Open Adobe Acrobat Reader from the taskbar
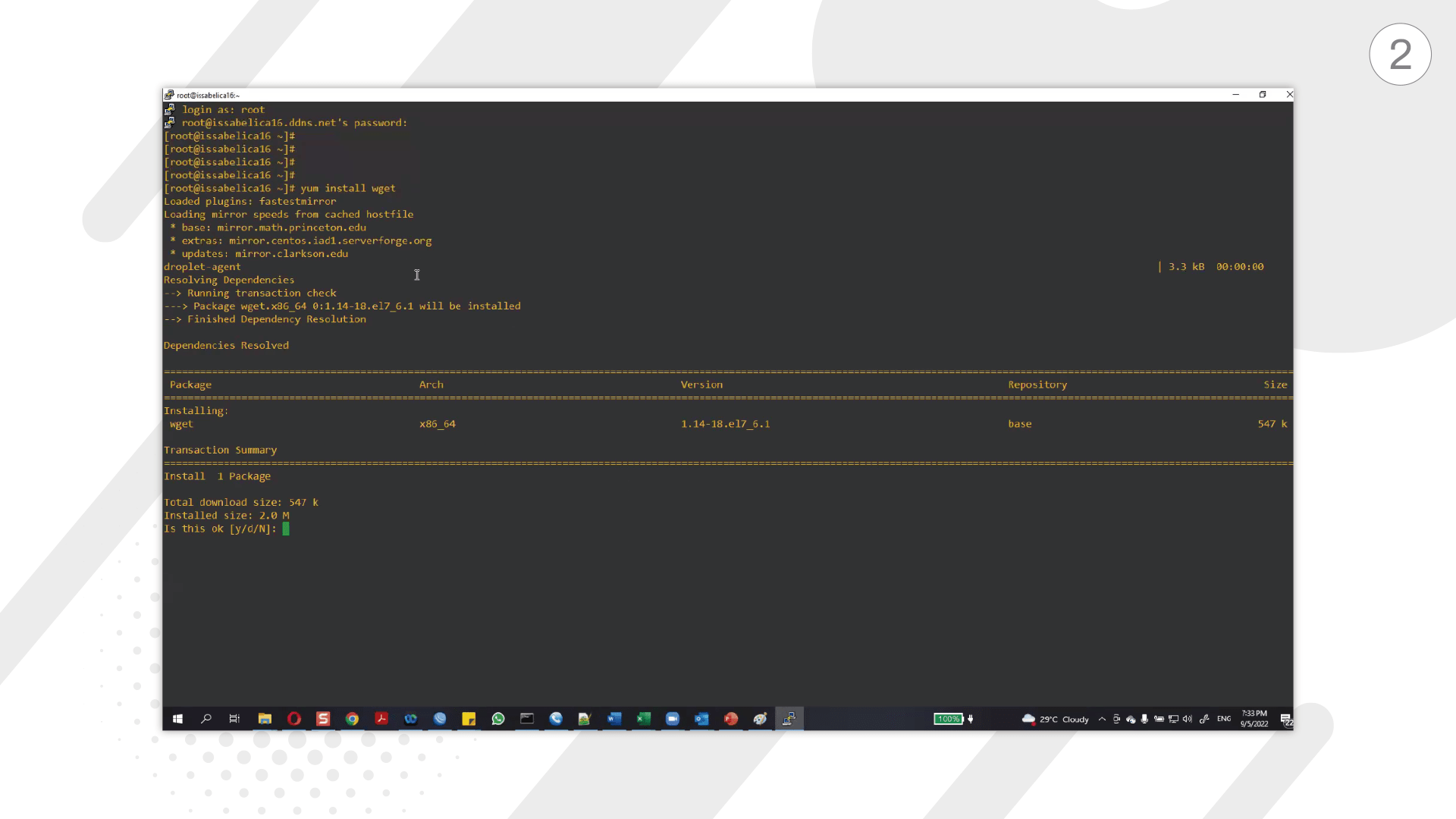 point(381,719)
